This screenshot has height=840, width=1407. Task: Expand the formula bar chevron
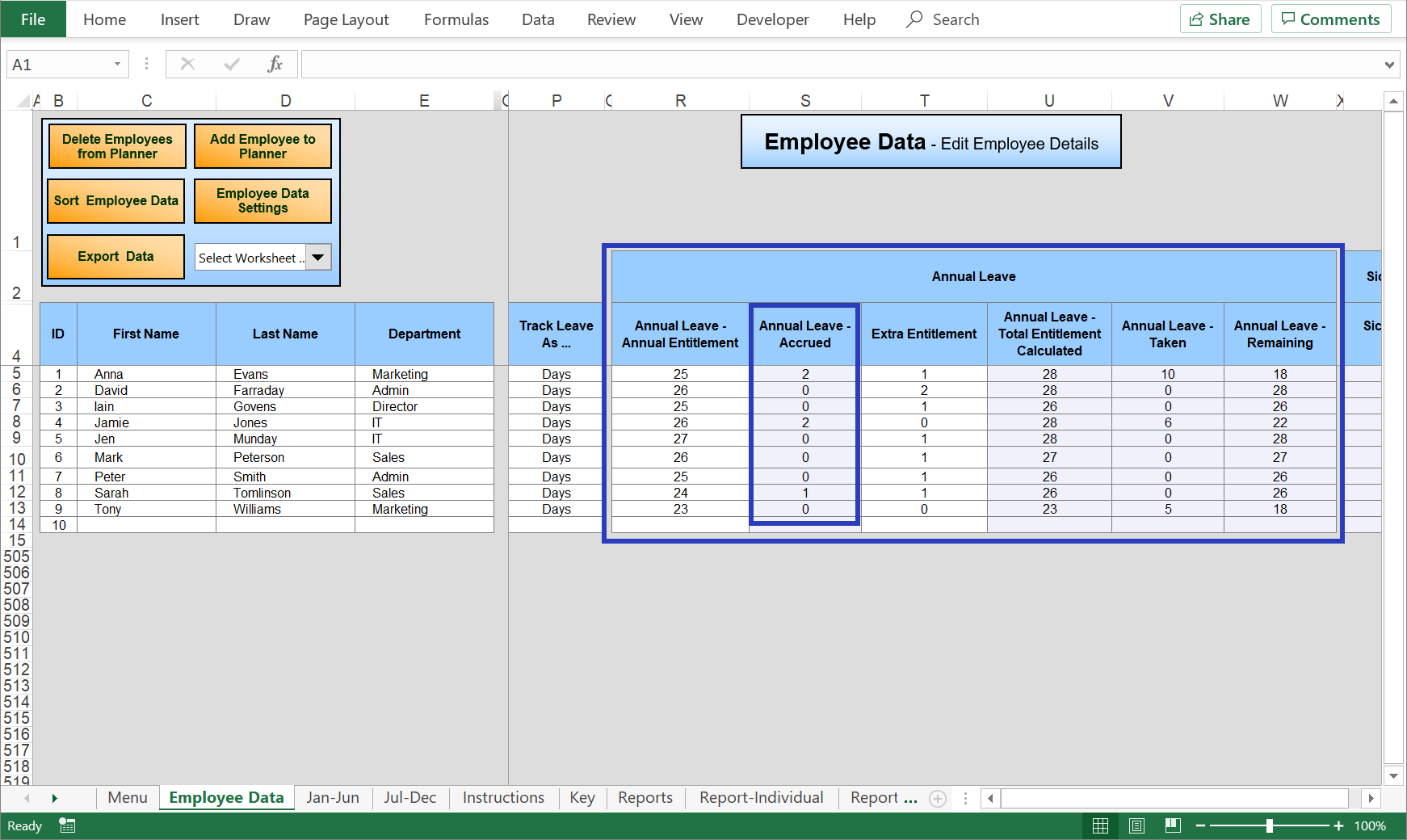point(1389,65)
